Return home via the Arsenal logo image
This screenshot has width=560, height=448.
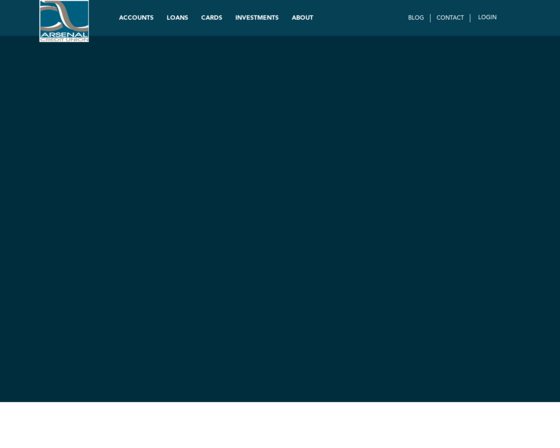pos(64,21)
